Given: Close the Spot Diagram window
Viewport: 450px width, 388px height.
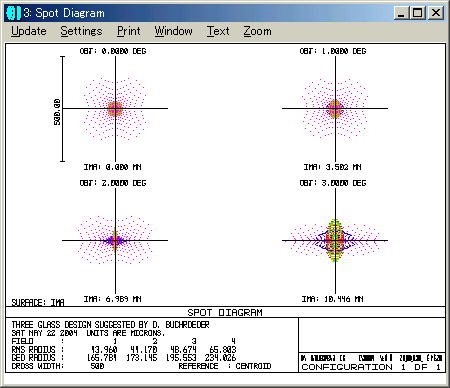Looking at the screenshot, I should (435, 13).
